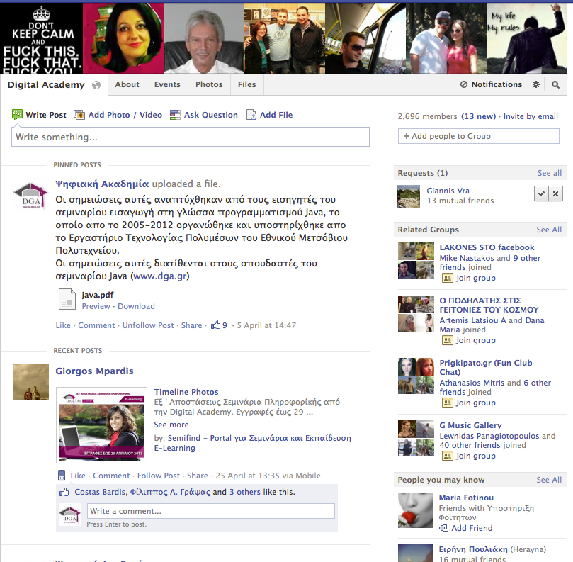Open Giorgos Mpardis profile name
The image size is (573, 562).
tap(94, 371)
